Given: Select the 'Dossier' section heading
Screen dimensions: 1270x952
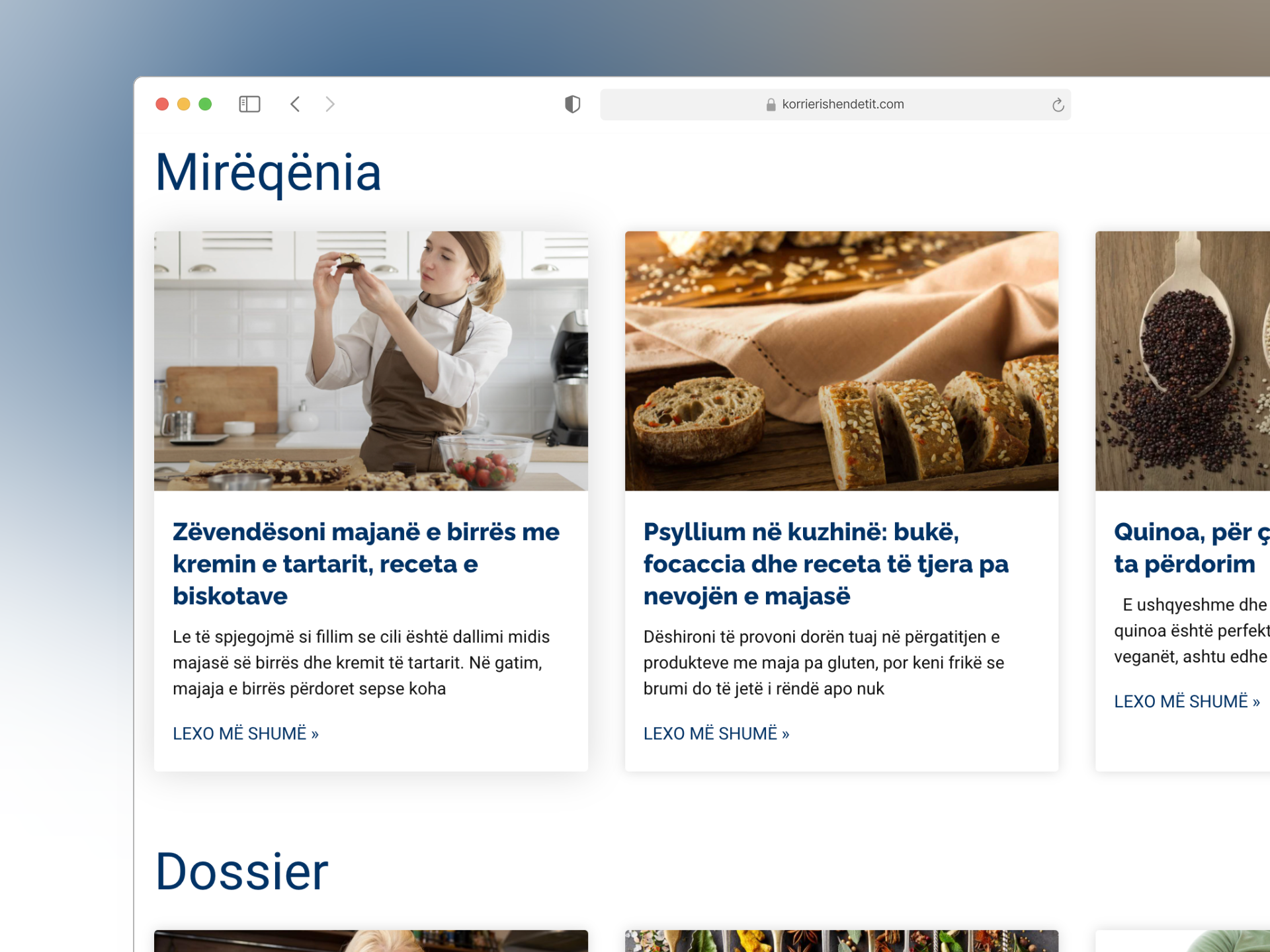Looking at the screenshot, I should point(241,871).
